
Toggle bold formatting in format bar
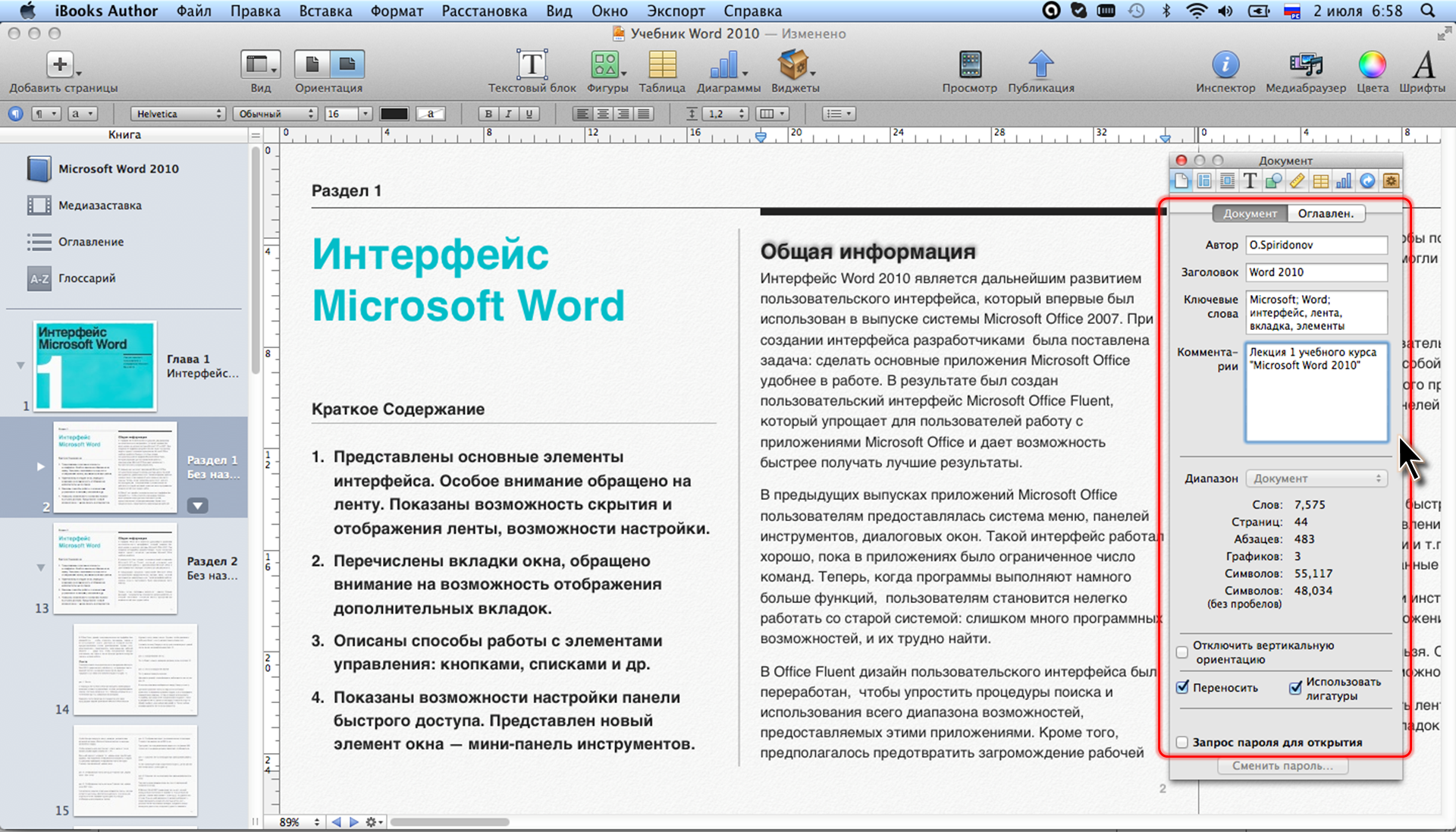click(x=488, y=114)
